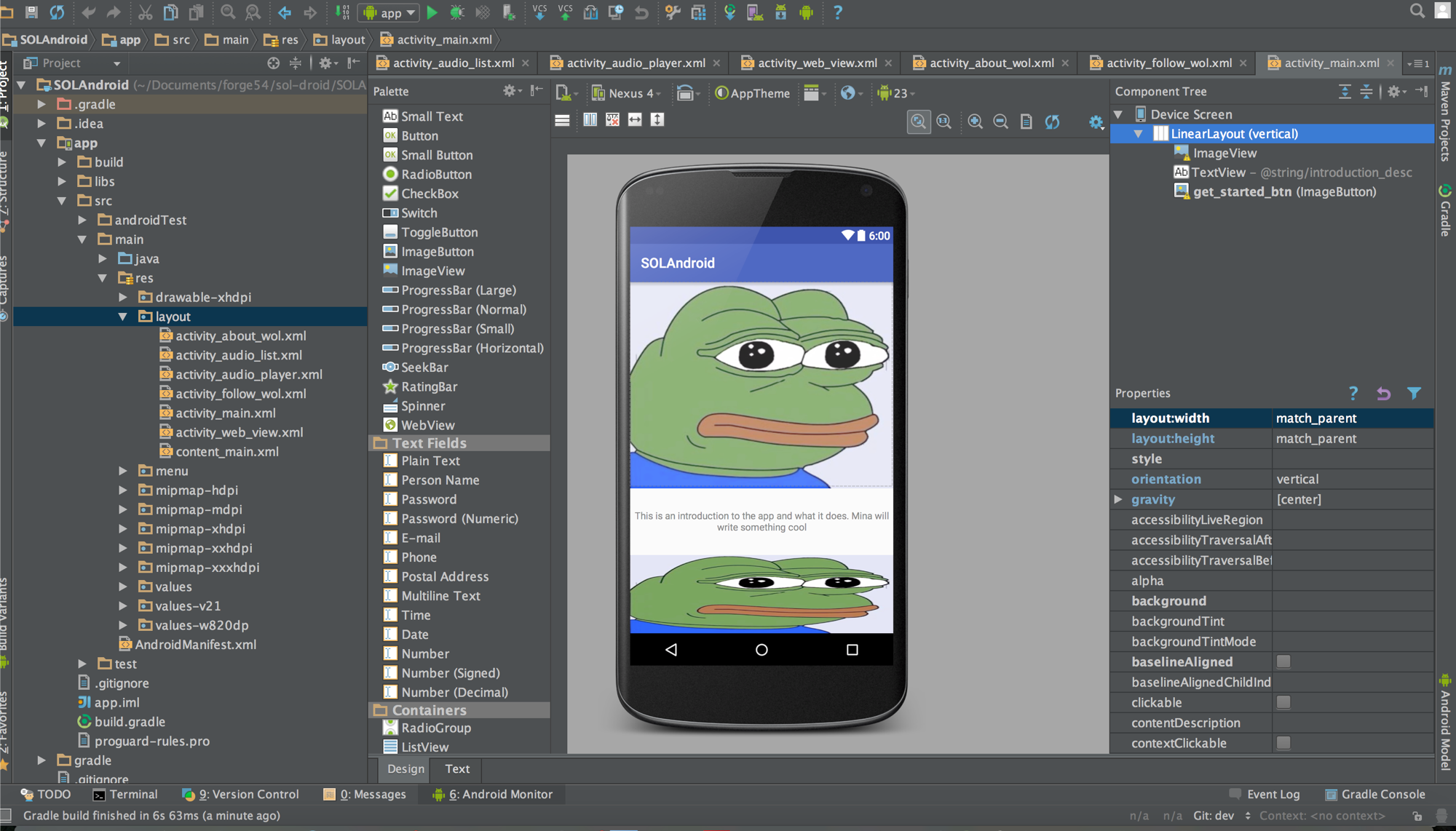This screenshot has height=831, width=1456.
Task: Click the Zoom to Fit icon in the designer
Action: [919, 122]
